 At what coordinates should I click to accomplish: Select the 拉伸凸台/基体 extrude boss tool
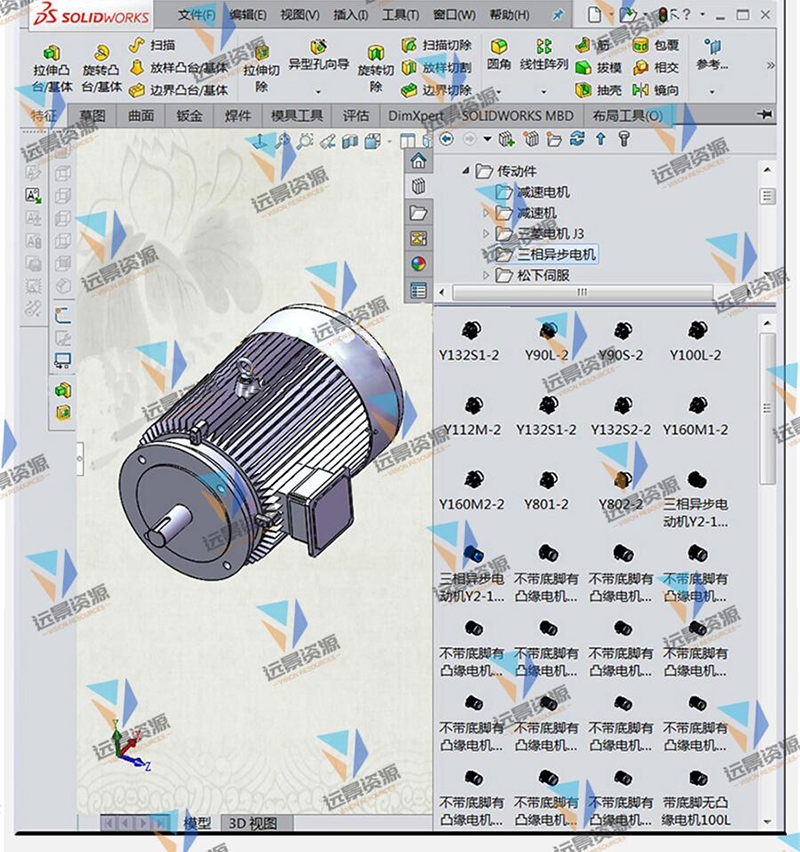[52, 68]
